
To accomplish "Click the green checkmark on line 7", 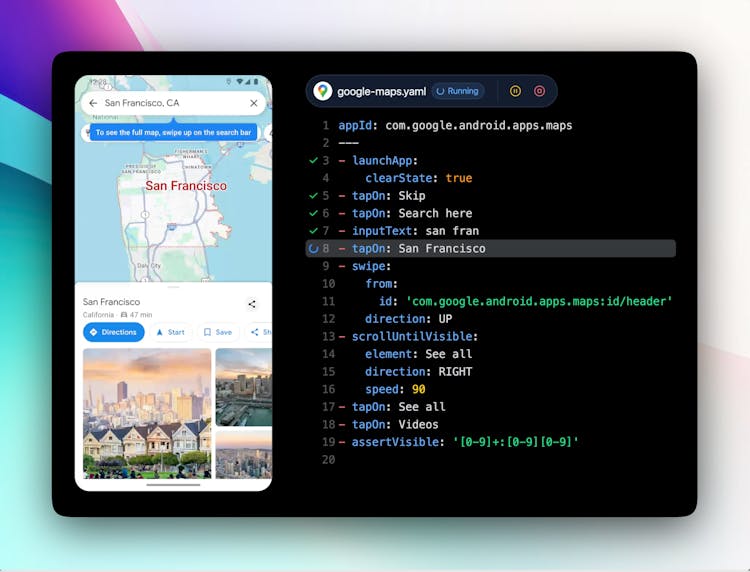I will [x=313, y=231].
